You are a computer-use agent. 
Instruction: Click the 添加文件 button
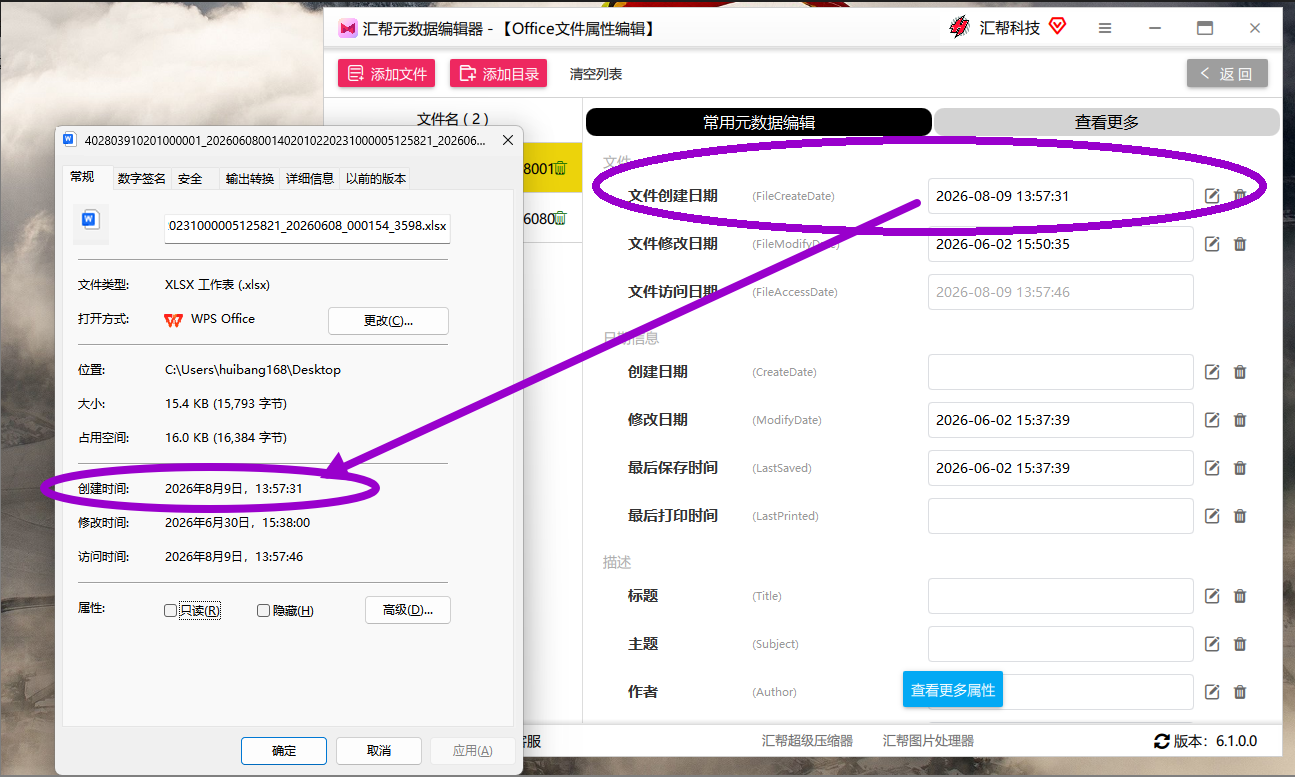(386, 73)
